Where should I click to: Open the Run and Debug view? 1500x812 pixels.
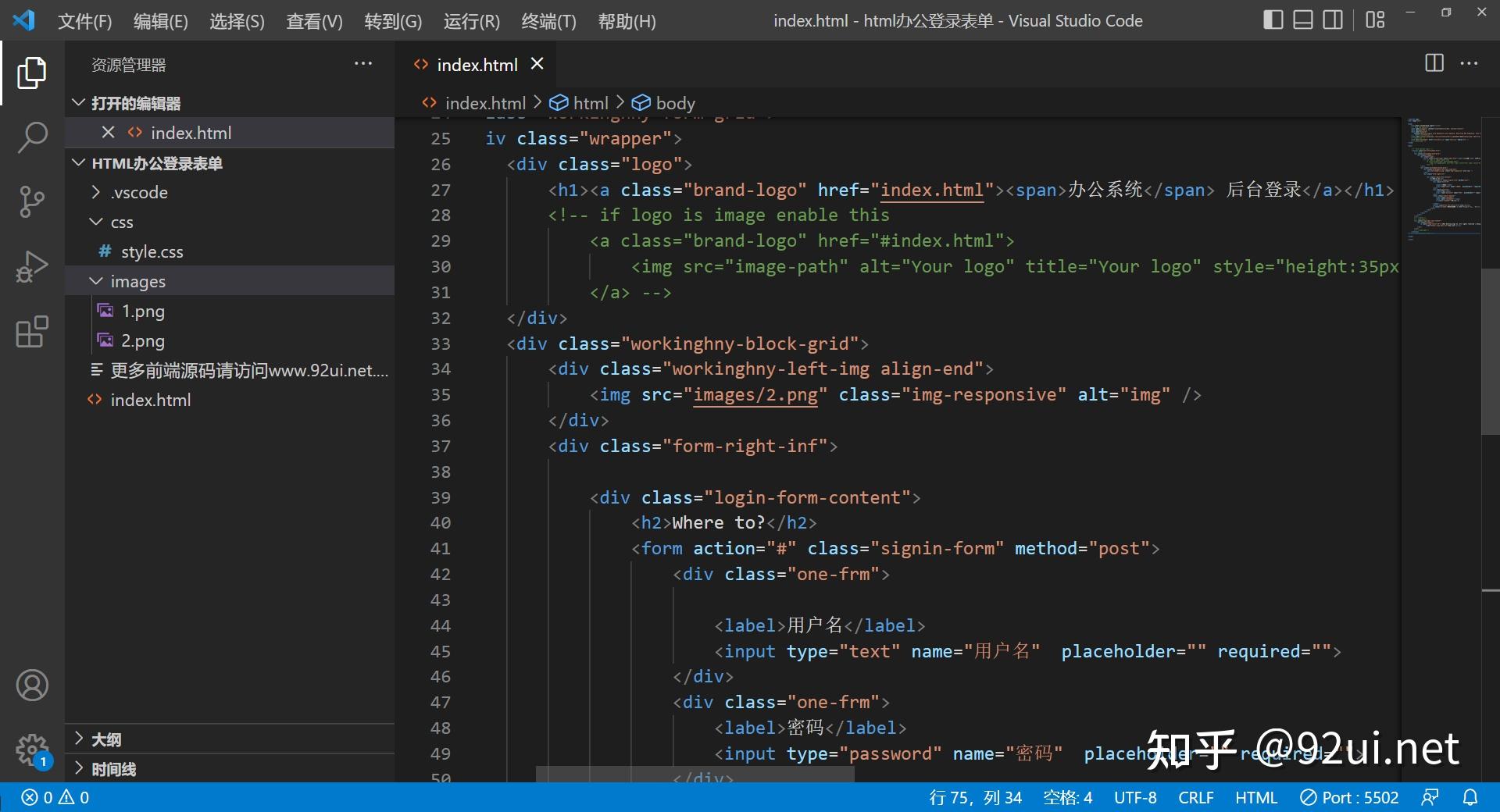tap(32, 267)
